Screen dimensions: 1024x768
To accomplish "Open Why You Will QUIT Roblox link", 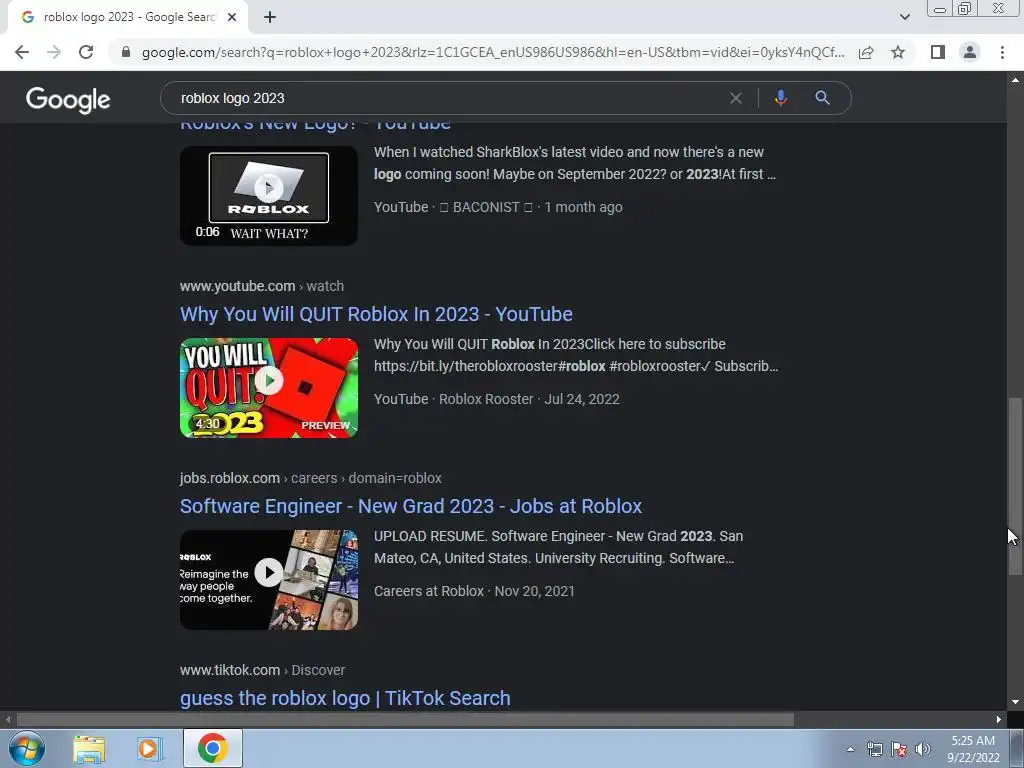I will pos(376,314).
